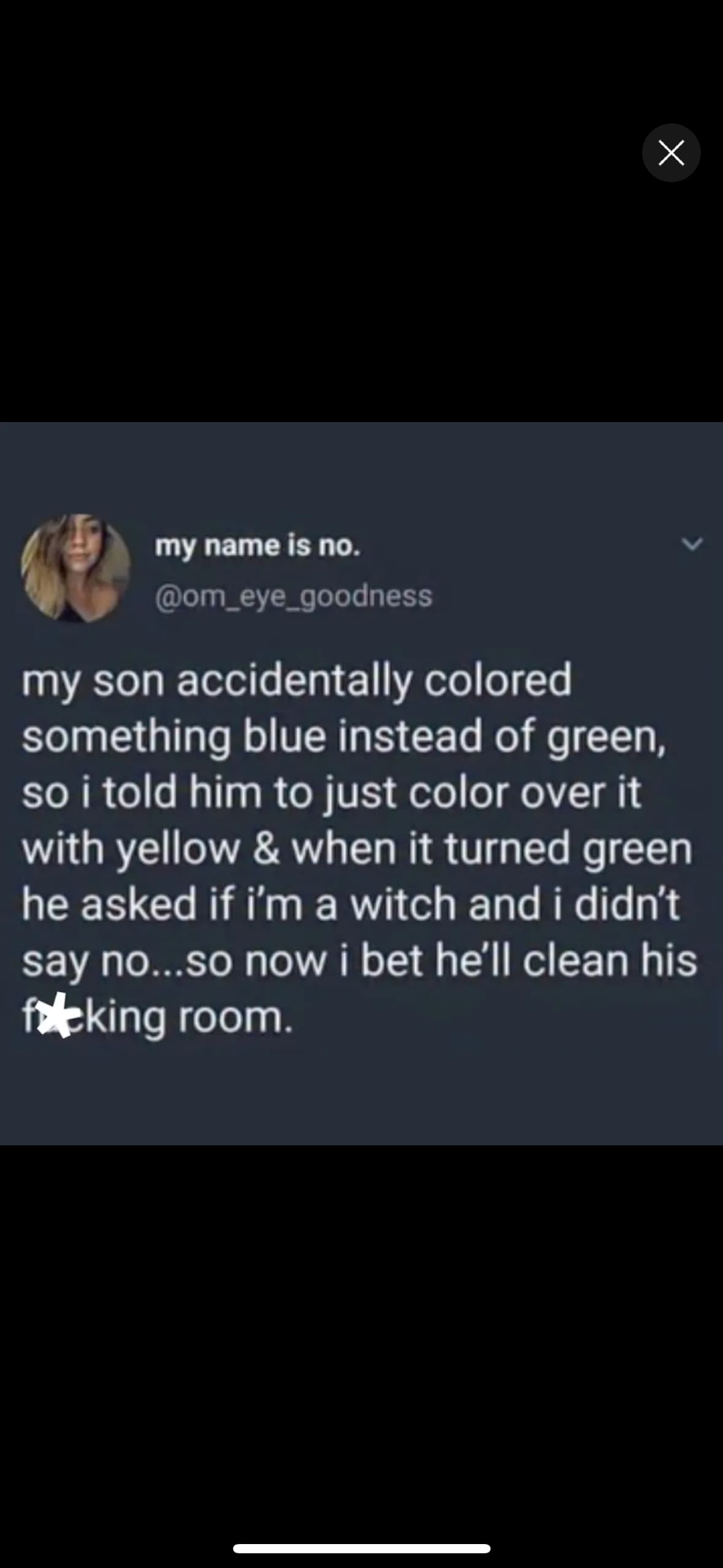The width and height of the screenshot is (723, 1568).
Task: Tap the @om_eye_goodness handle
Action: [294, 596]
